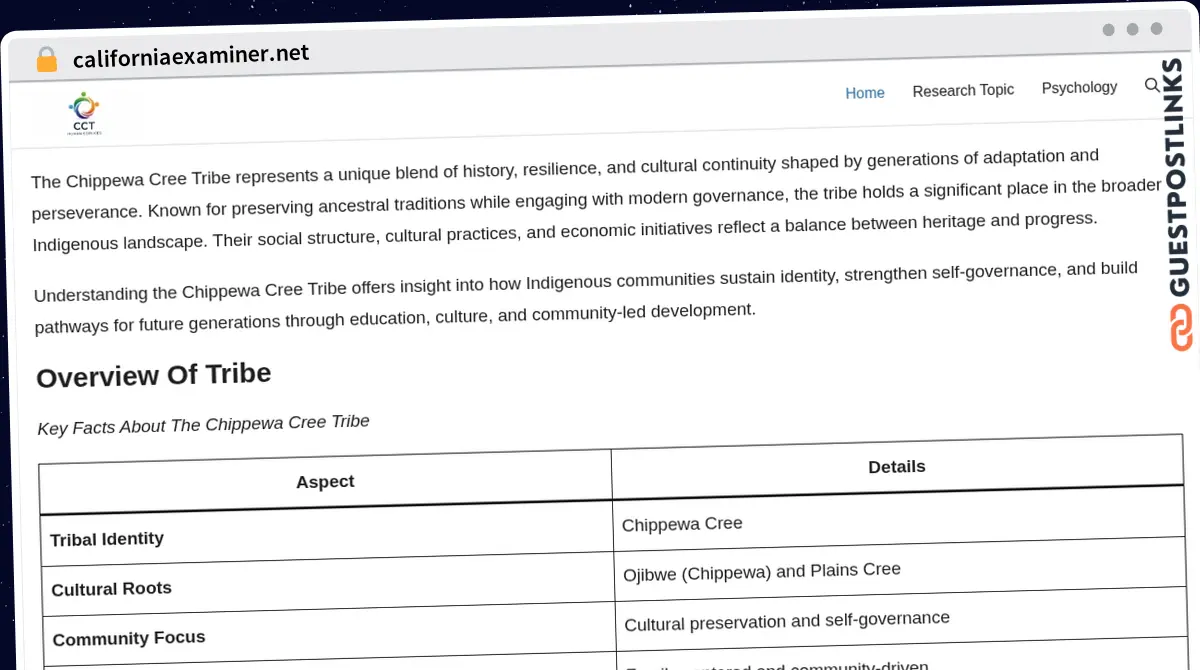Screen dimensions: 1200x670
Task: Select the Aspect column header
Action: point(325,481)
